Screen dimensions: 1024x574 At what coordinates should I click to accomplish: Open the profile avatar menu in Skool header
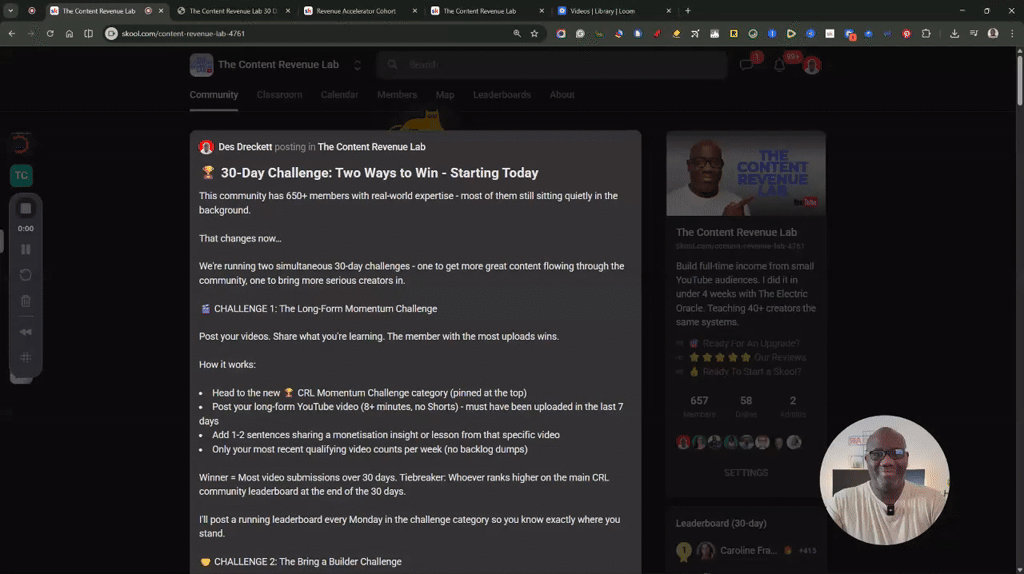click(812, 65)
